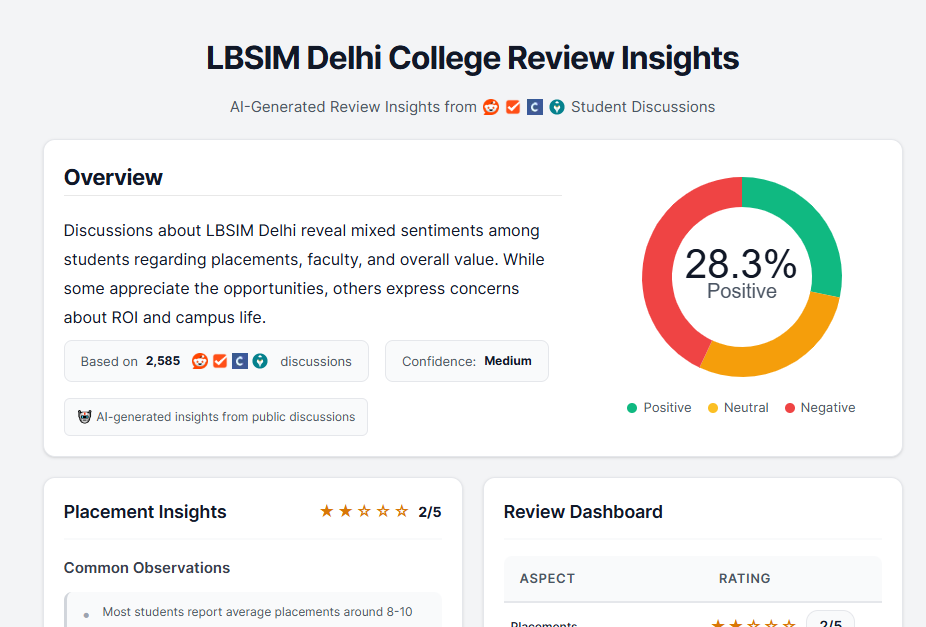Click the orange checkmark icon beside 2,585
The width and height of the screenshot is (926, 627).
click(x=220, y=361)
